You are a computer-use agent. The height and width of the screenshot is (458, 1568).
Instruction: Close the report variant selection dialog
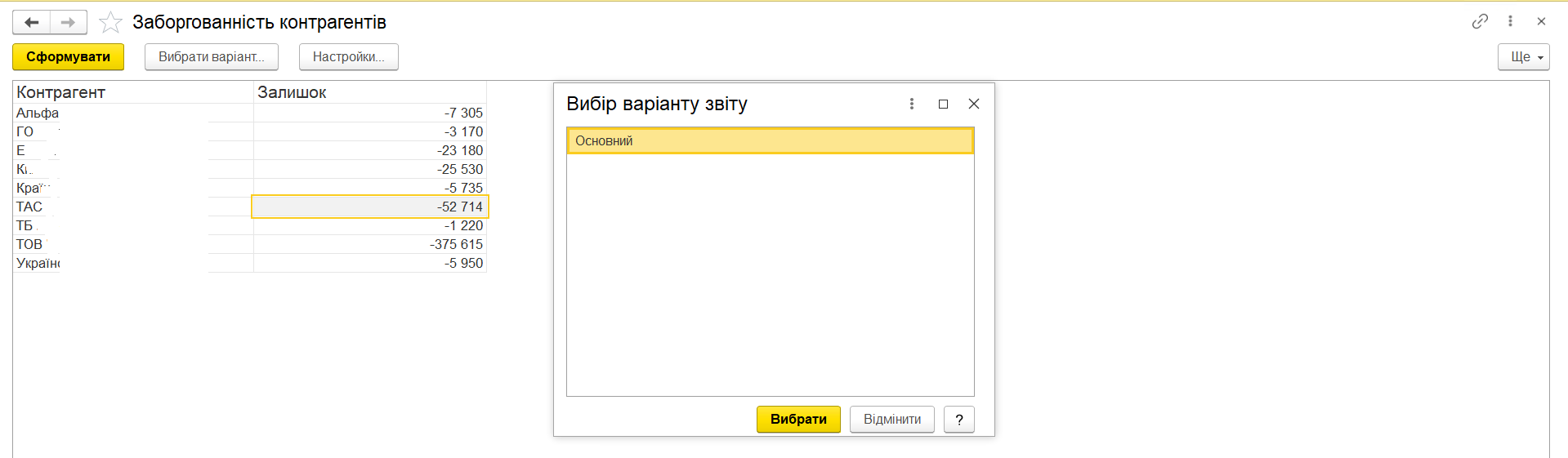click(x=973, y=104)
